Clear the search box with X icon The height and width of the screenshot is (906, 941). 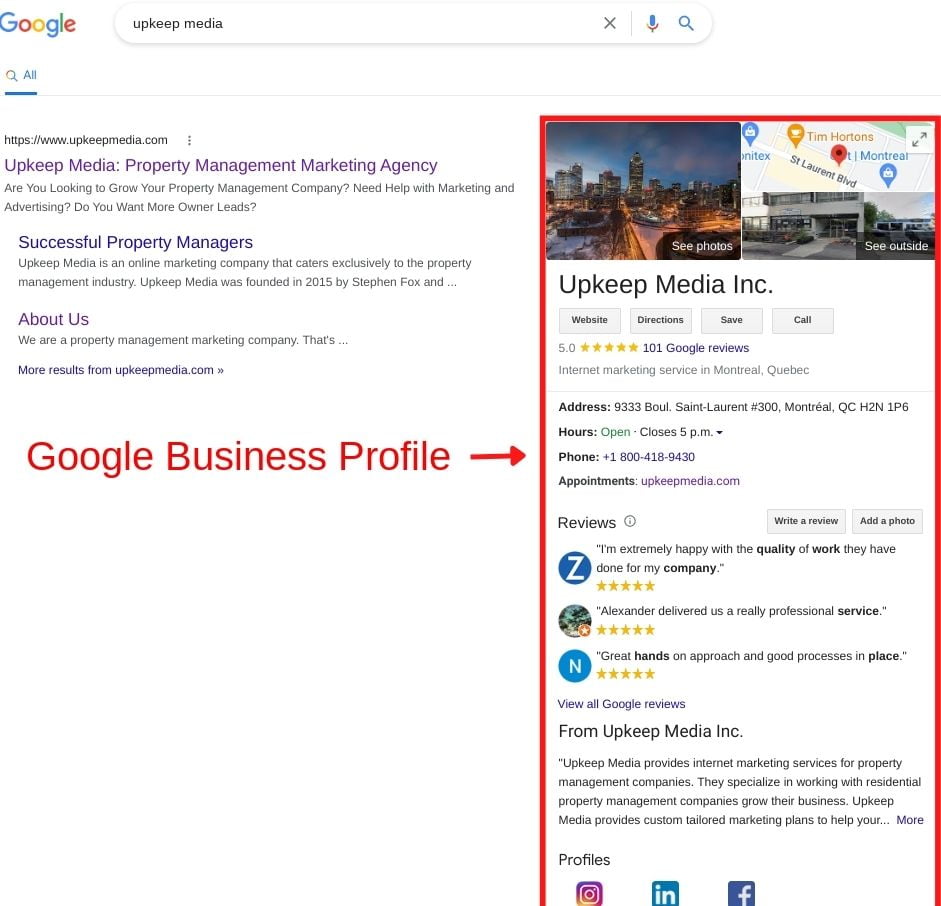coord(609,23)
